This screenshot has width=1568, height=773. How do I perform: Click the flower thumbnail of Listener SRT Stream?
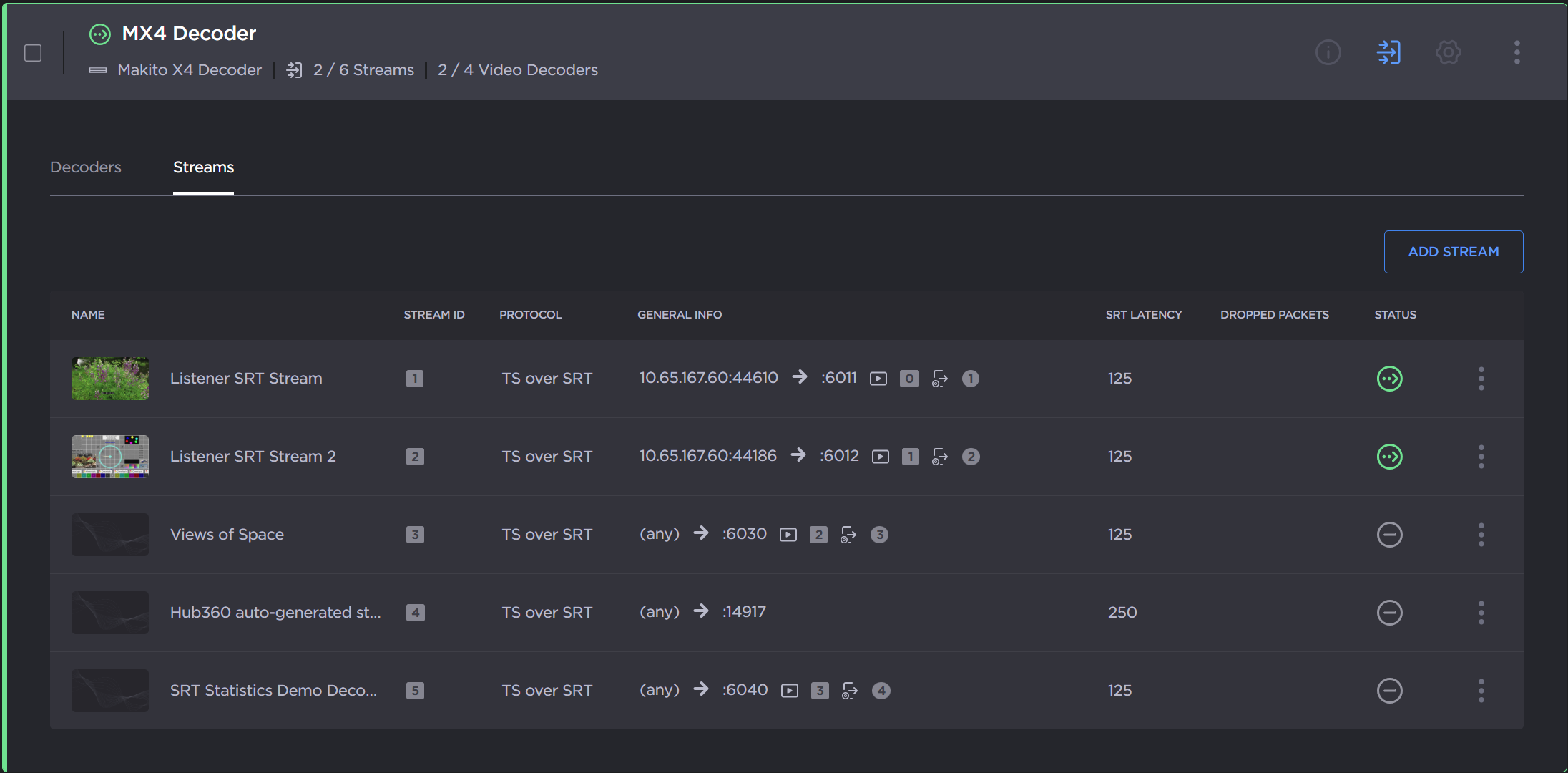[x=110, y=379]
